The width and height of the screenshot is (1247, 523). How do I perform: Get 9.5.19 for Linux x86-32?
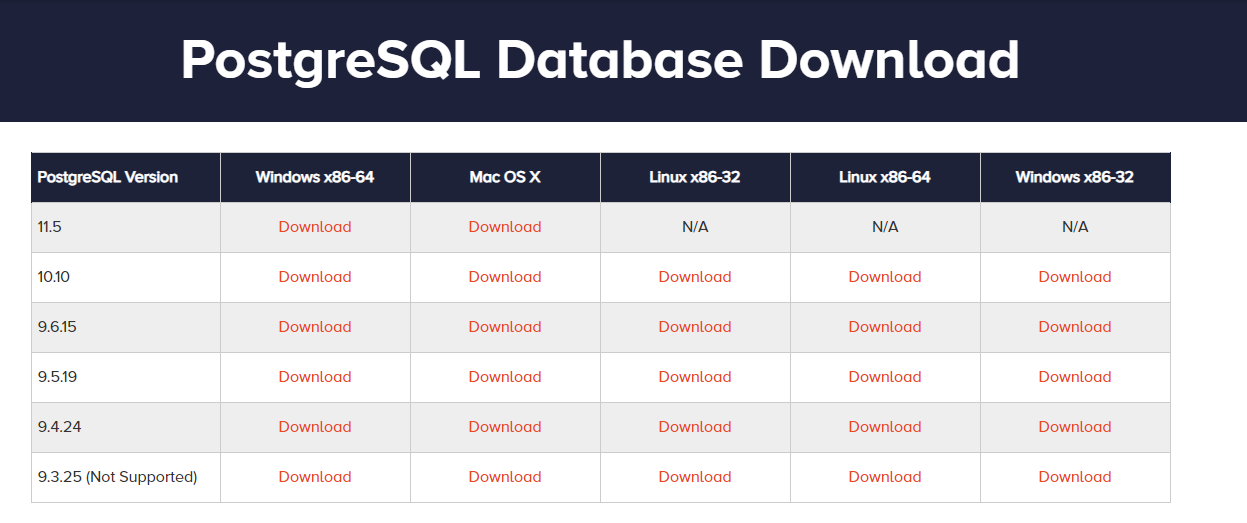click(x=695, y=377)
